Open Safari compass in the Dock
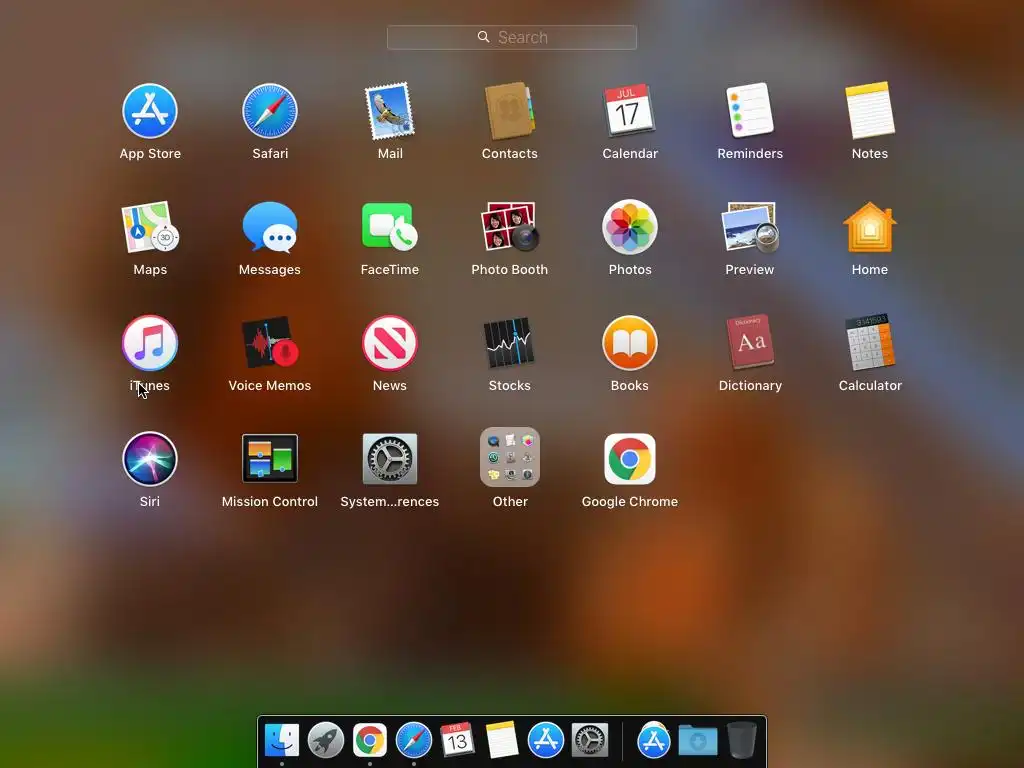 click(x=414, y=740)
